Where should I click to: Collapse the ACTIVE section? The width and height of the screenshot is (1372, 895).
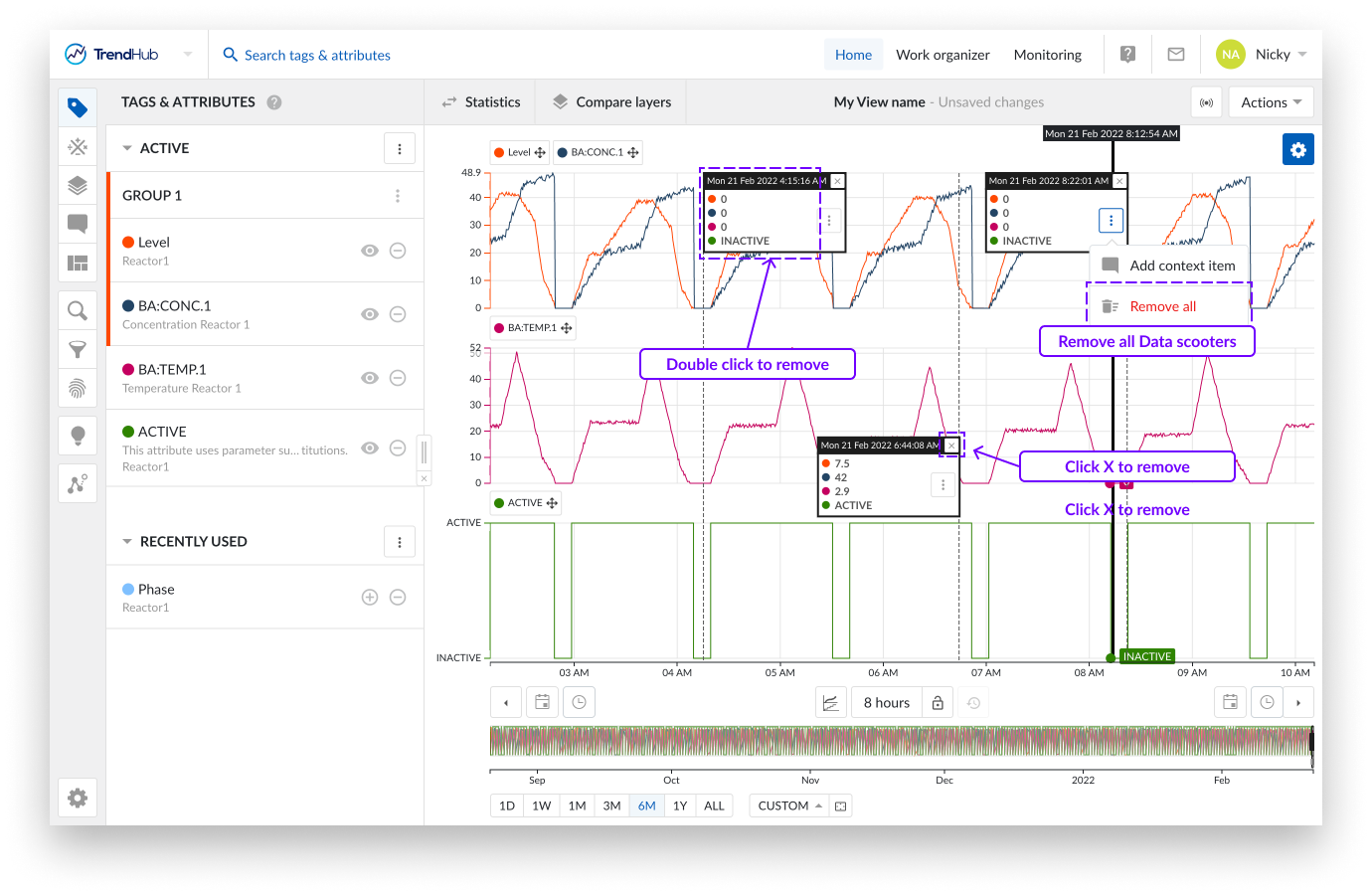point(127,148)
